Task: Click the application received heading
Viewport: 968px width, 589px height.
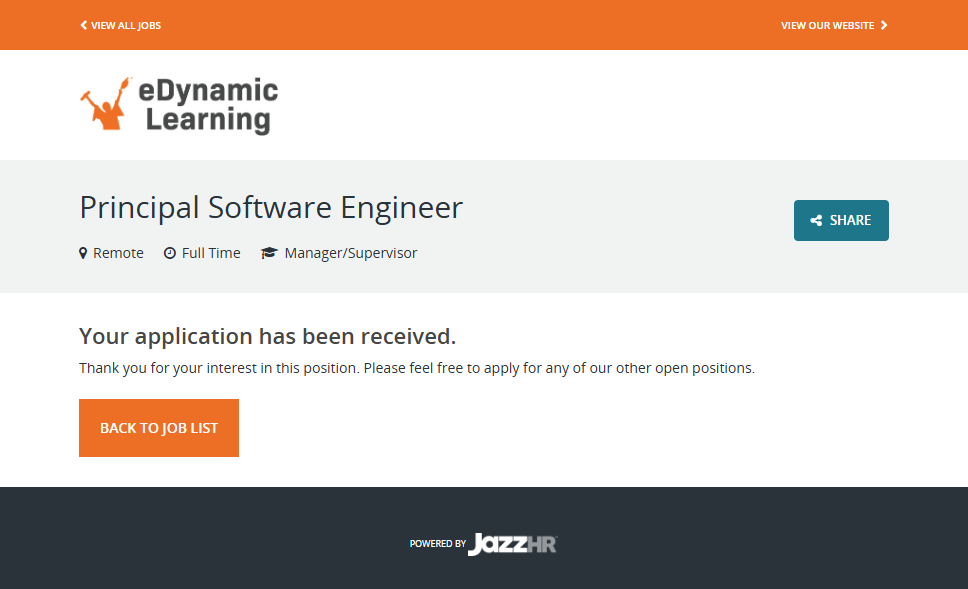Action: [x=267, y=336]
